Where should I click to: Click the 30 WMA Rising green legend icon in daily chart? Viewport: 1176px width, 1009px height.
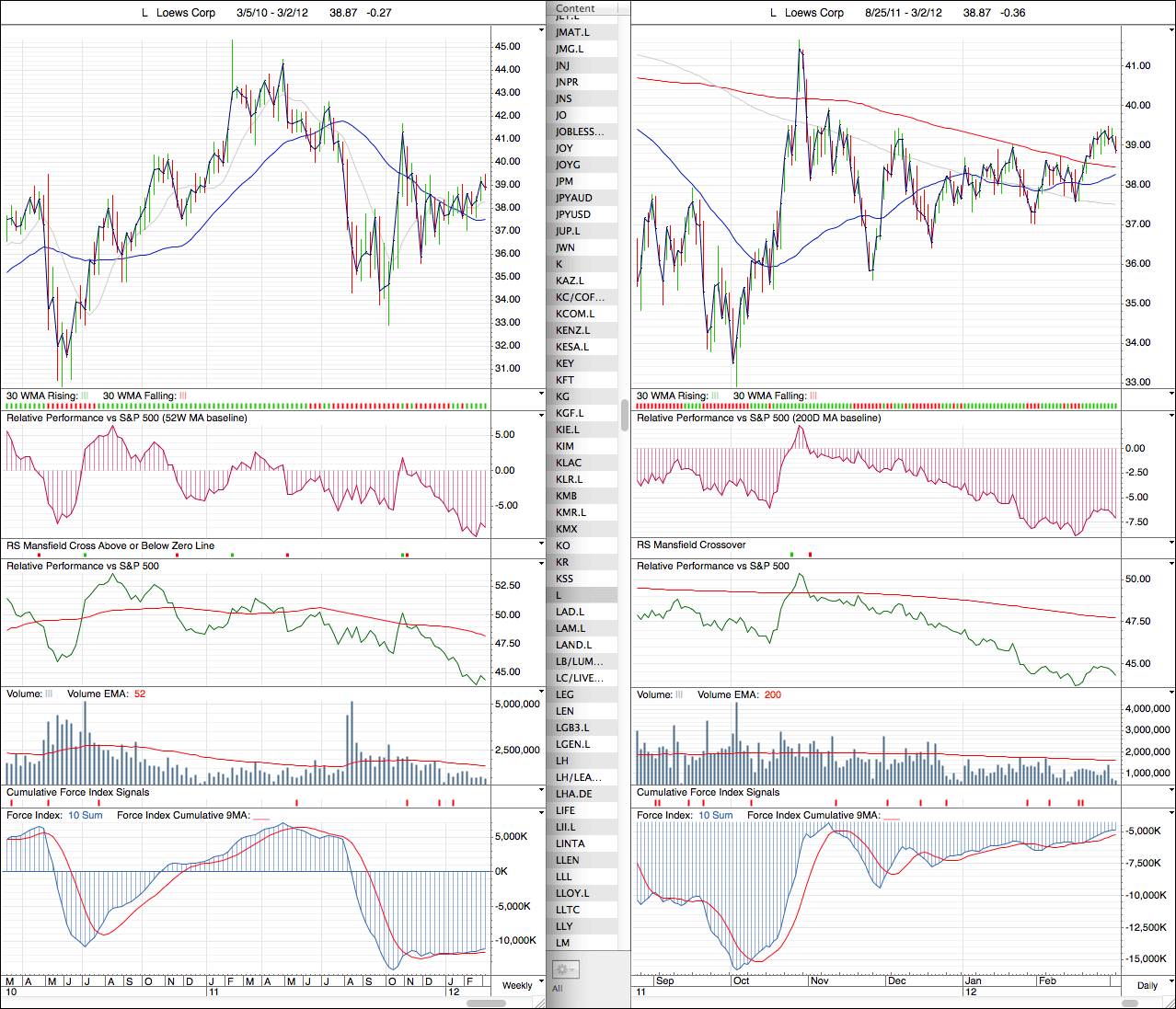(715, 396)
